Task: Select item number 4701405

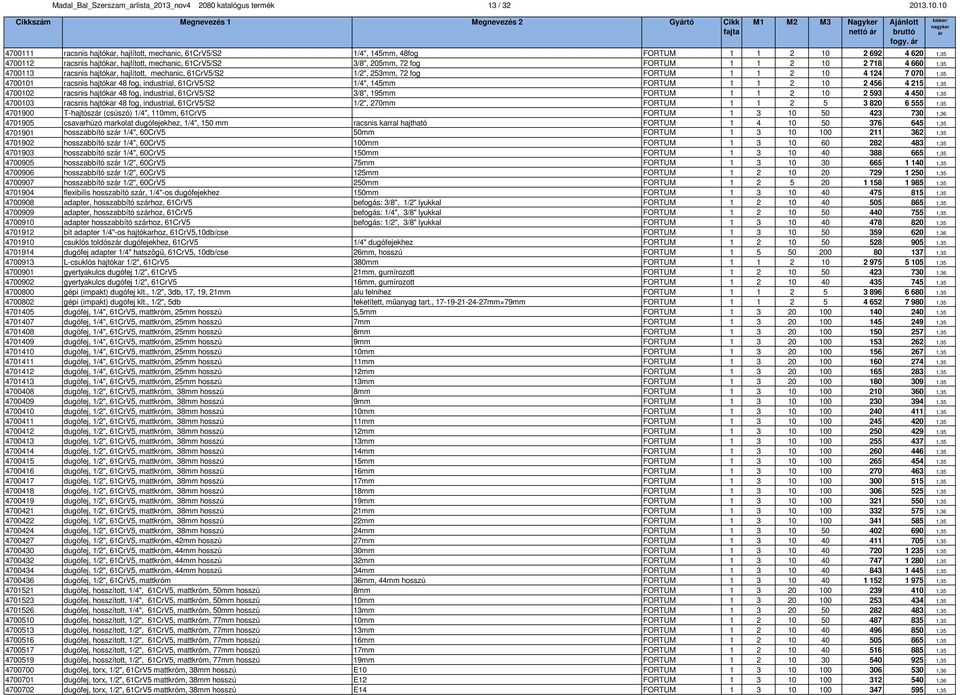Action: [20, 312]
